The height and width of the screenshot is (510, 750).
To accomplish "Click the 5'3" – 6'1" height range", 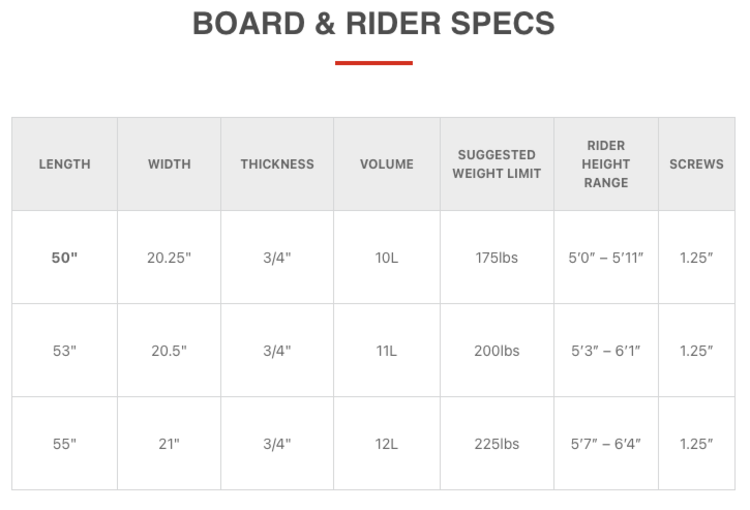I will tap(606, 351).
